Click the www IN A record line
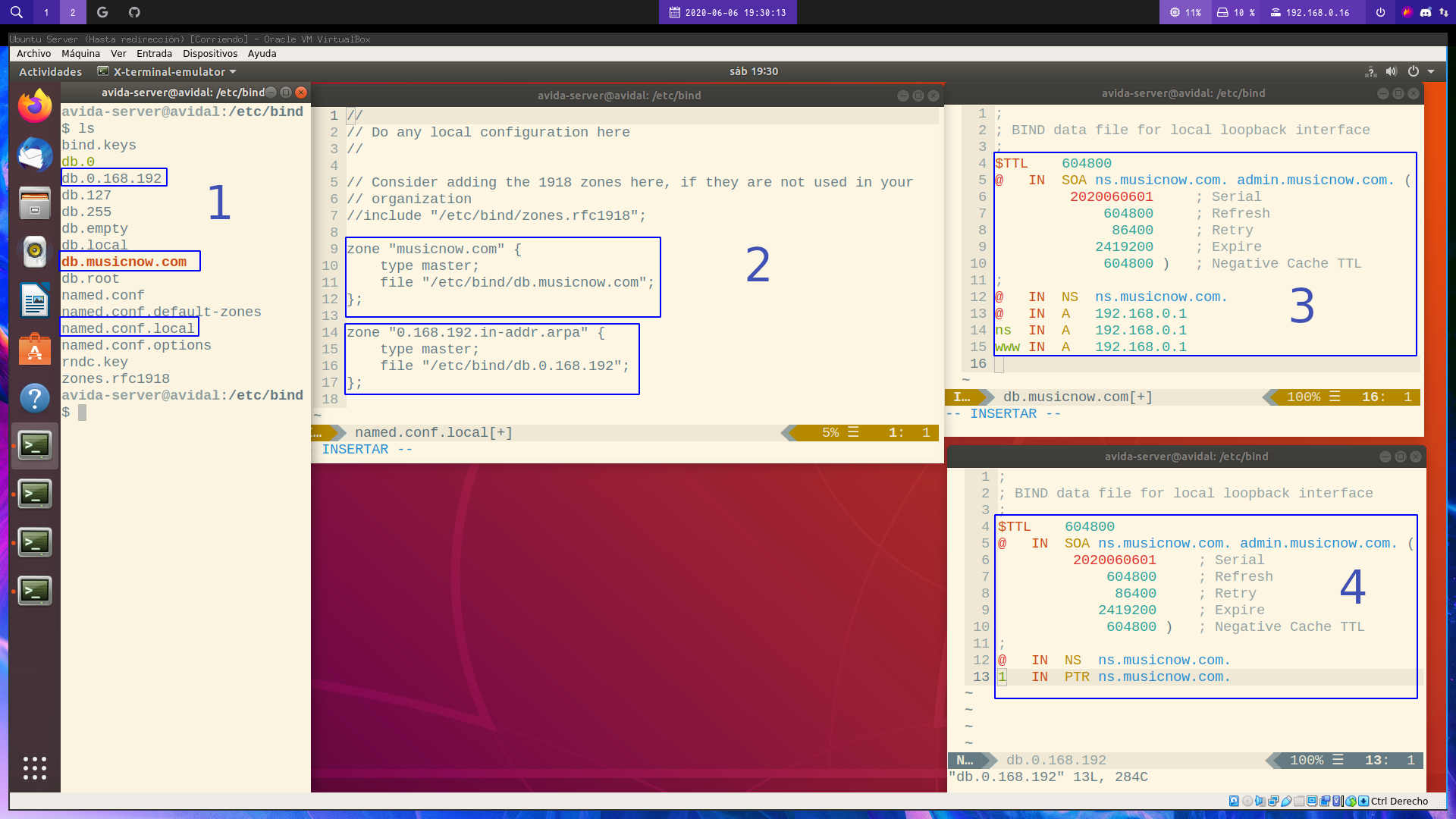1456x819 pixels. tap(1091, 347)
